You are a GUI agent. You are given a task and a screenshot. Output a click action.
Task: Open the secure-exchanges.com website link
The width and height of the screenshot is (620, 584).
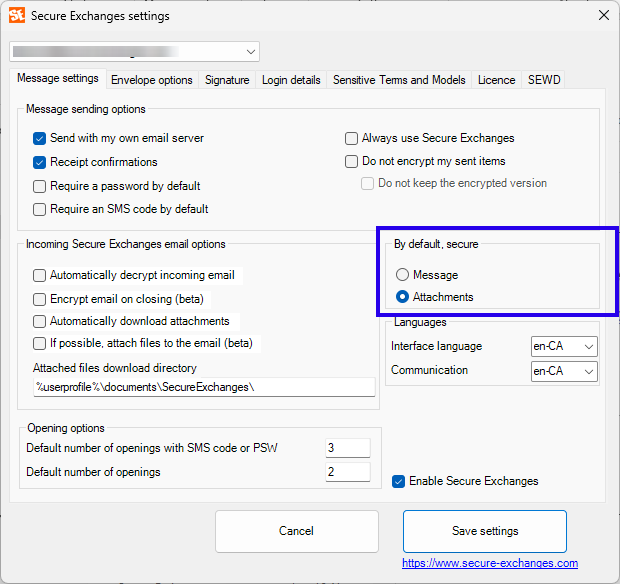coord(490,563)
